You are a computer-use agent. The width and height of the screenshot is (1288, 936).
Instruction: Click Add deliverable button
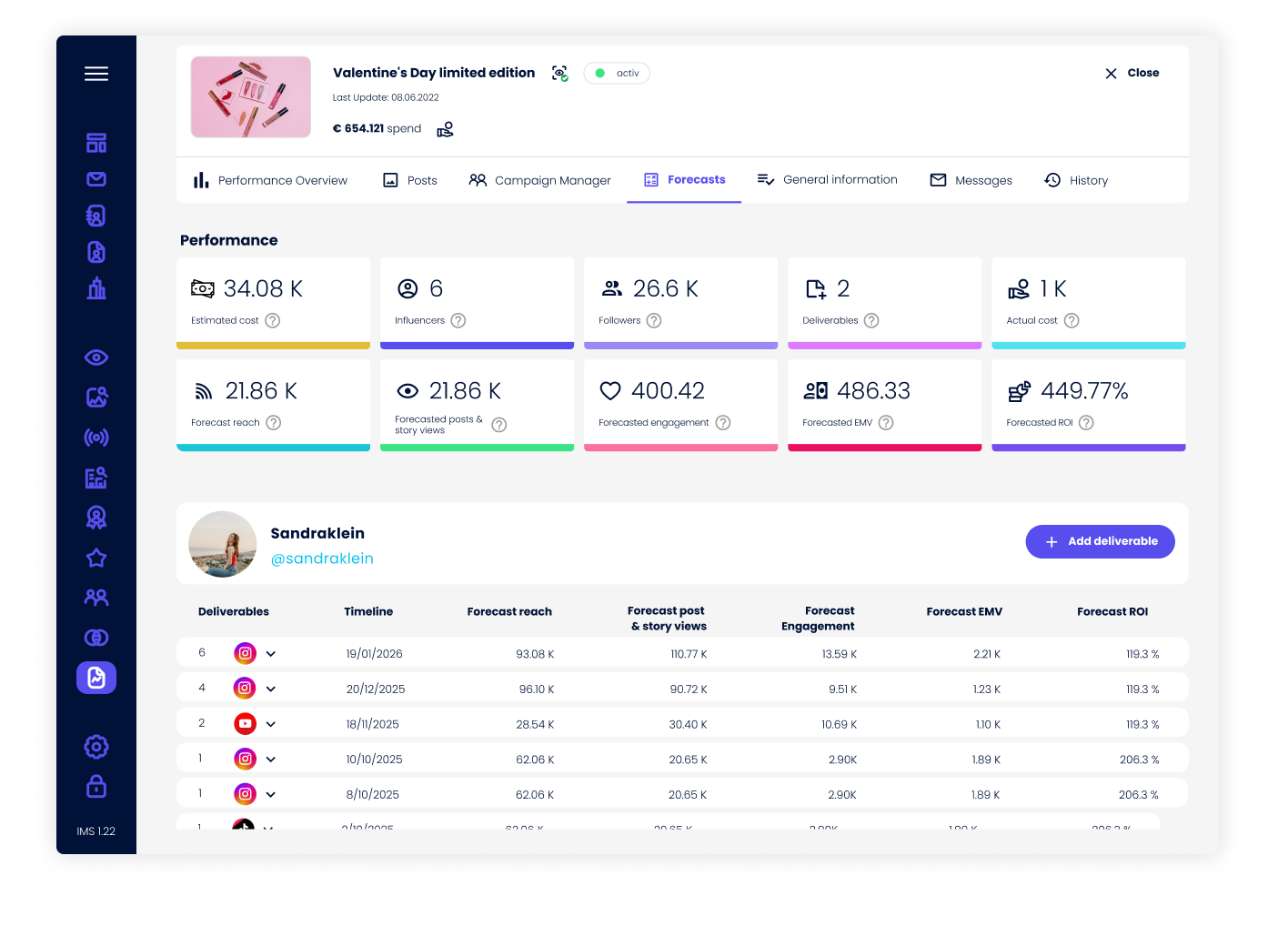coord(1100,541)
